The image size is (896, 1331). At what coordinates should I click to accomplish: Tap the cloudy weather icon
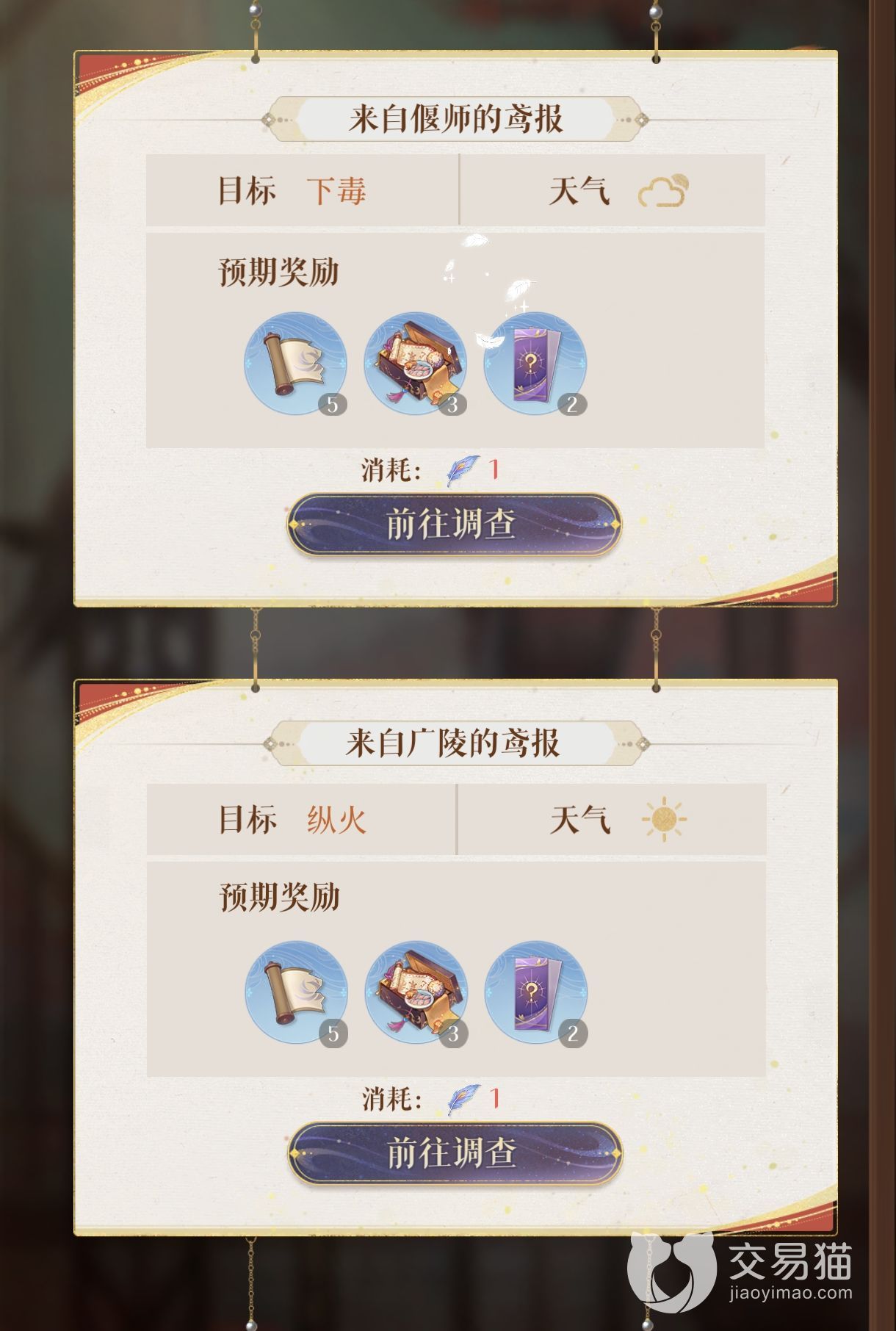[663, 191]
